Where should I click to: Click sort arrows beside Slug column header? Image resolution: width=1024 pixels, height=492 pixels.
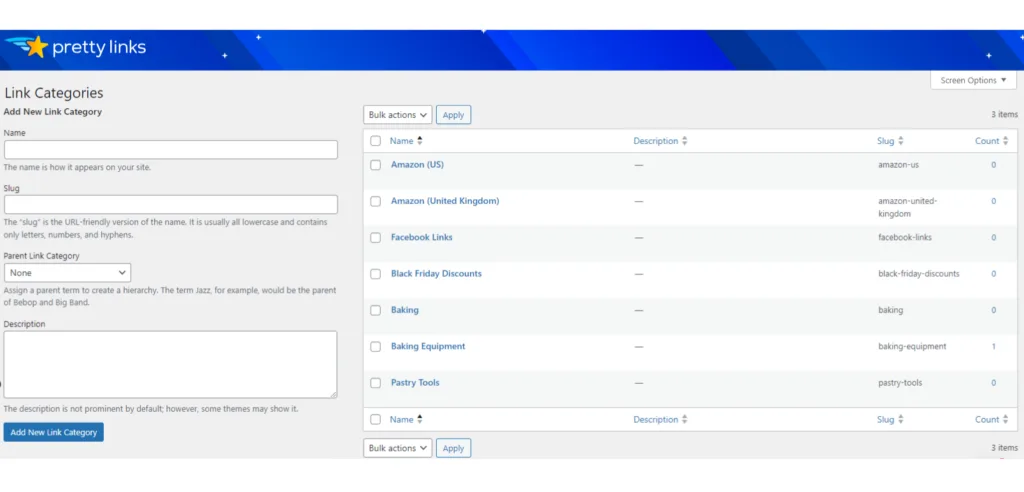901,141
